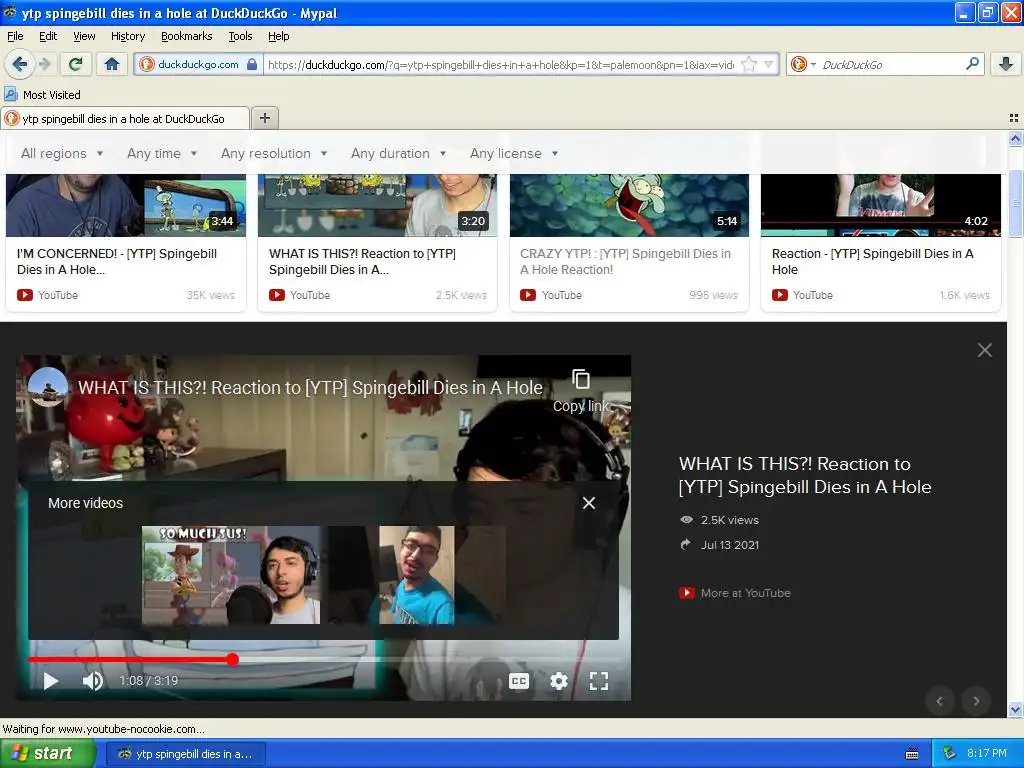Open the URL history dropdown arrow
The width and height of the screenshot is (1024, 768).
coord(769,64)
